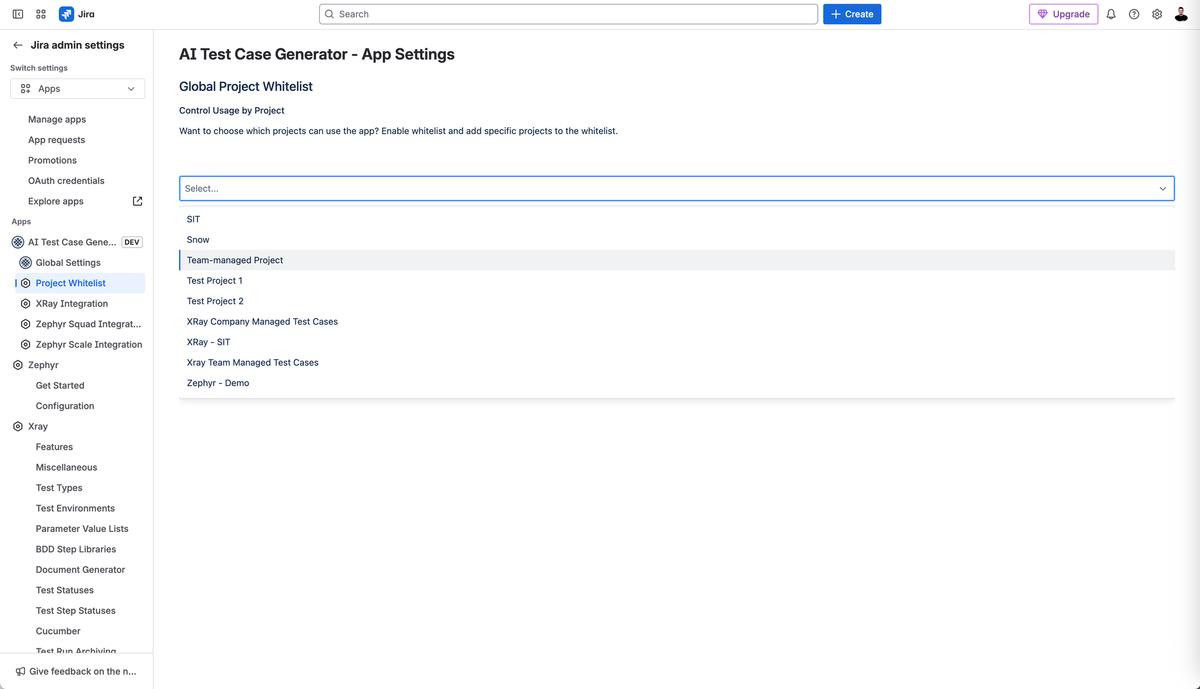Open Explore apps external link icon
1200x689 pixels.
[x=137, y=200]
